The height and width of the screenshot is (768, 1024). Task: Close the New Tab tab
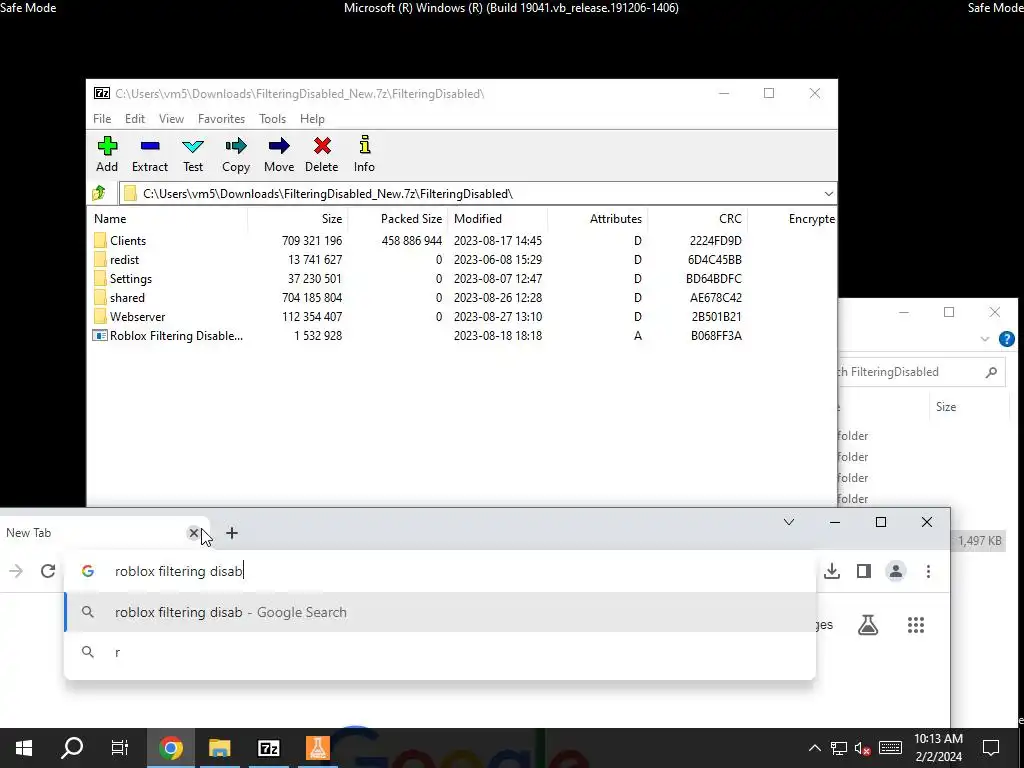(193, 533)
